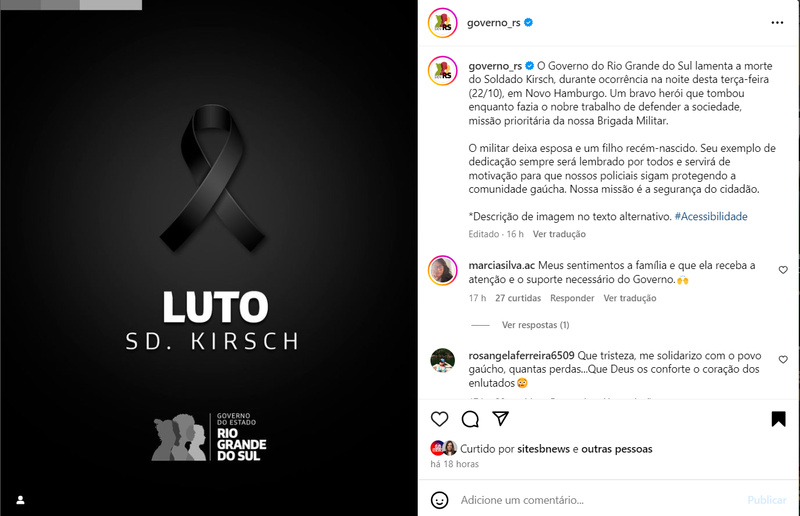Submit the comment with Publicar

coord(766,500)
